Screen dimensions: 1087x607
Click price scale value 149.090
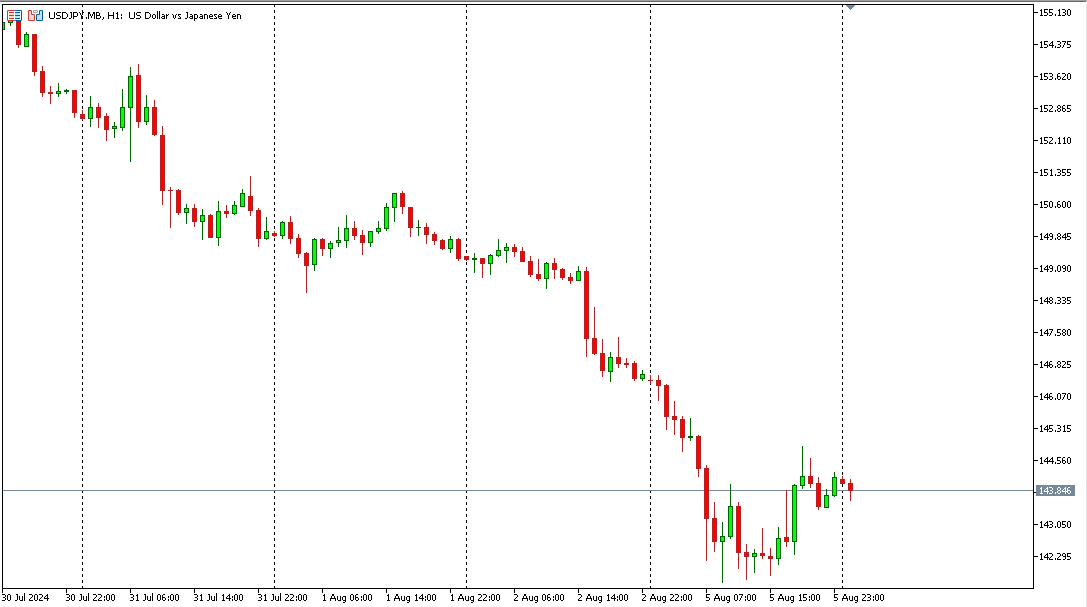click(x=1055, y=269)
